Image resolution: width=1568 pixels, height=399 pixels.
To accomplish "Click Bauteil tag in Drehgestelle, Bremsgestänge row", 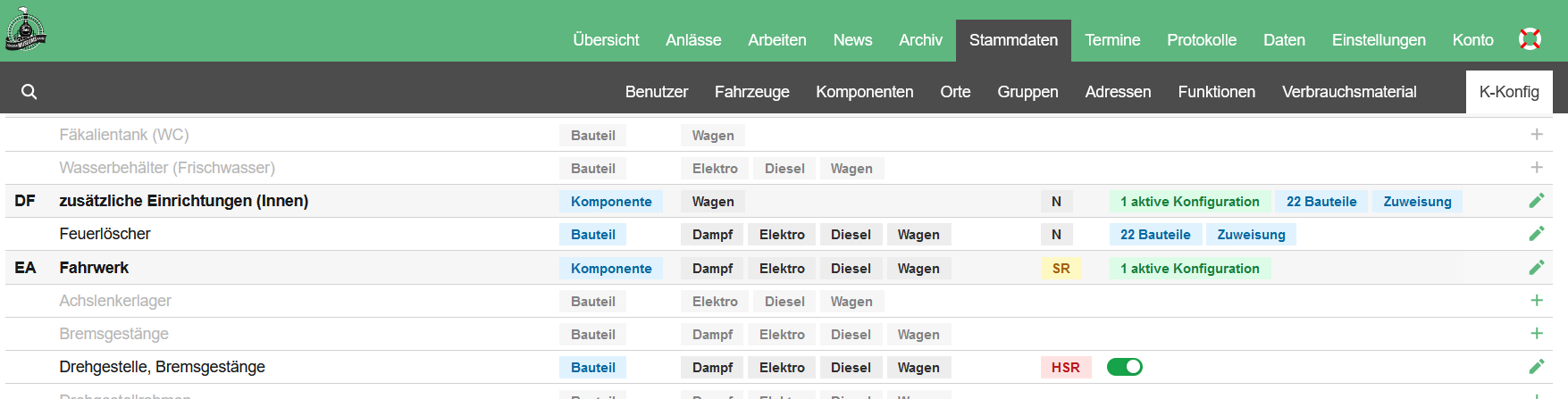I will tap(593, 368).
